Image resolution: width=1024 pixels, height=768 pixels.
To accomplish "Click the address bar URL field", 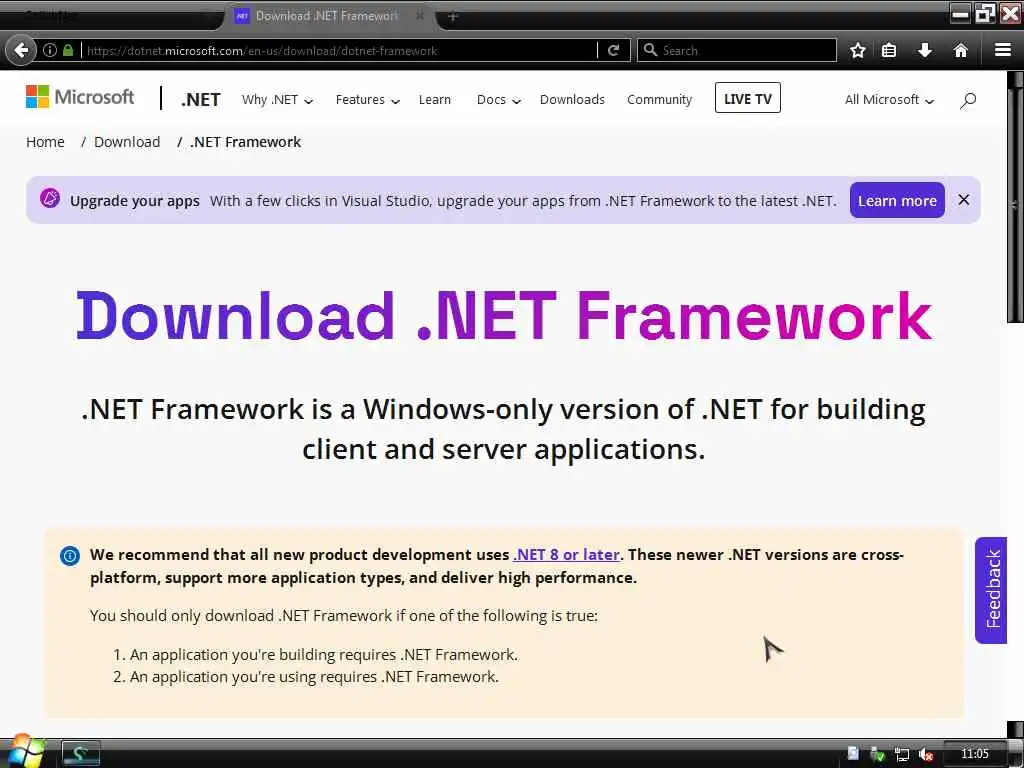I will (340, 50).
